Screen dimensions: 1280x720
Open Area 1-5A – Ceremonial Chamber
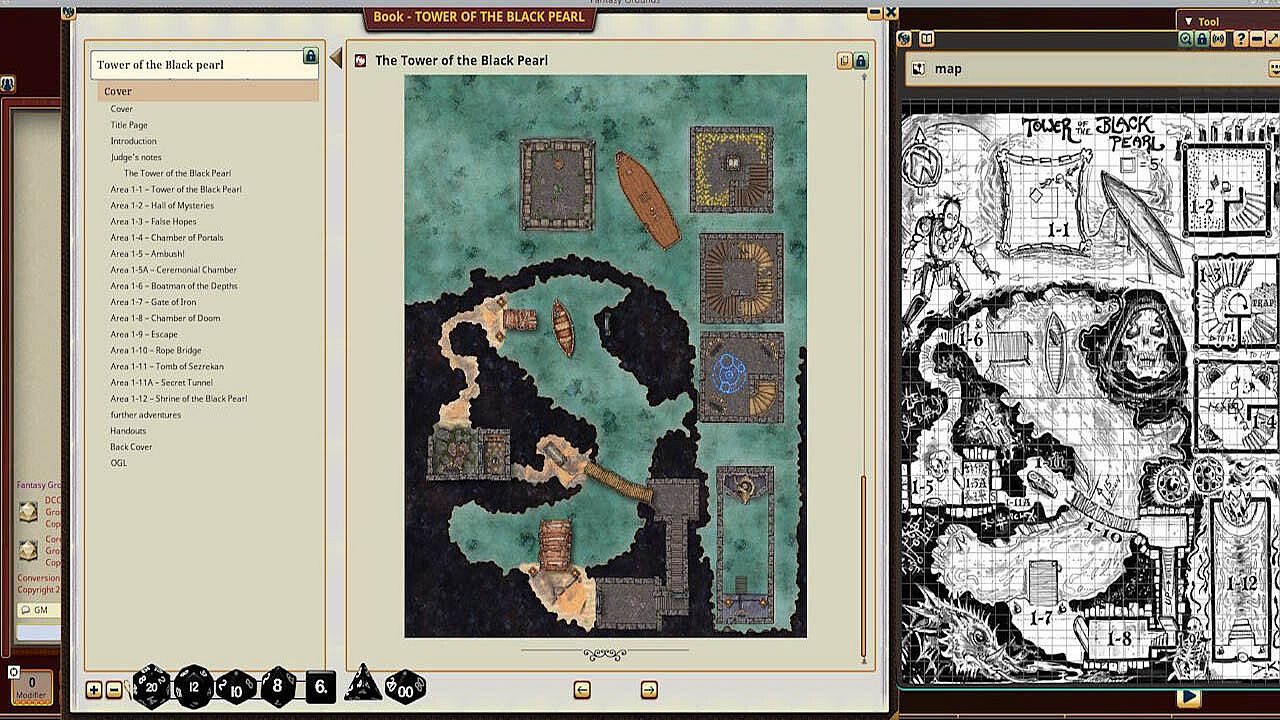pyautogui.click(x=174, y=269)
